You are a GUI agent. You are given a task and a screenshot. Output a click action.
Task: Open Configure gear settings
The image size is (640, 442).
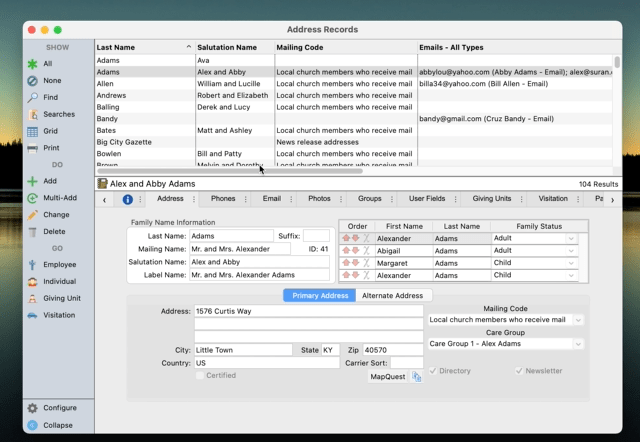coord(33,408)
